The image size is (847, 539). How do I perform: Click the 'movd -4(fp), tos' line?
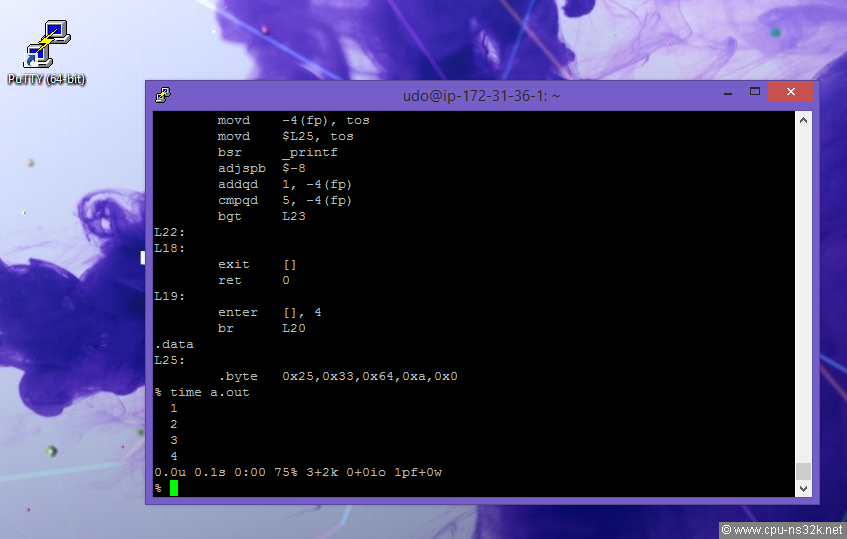tap(293, 120)
